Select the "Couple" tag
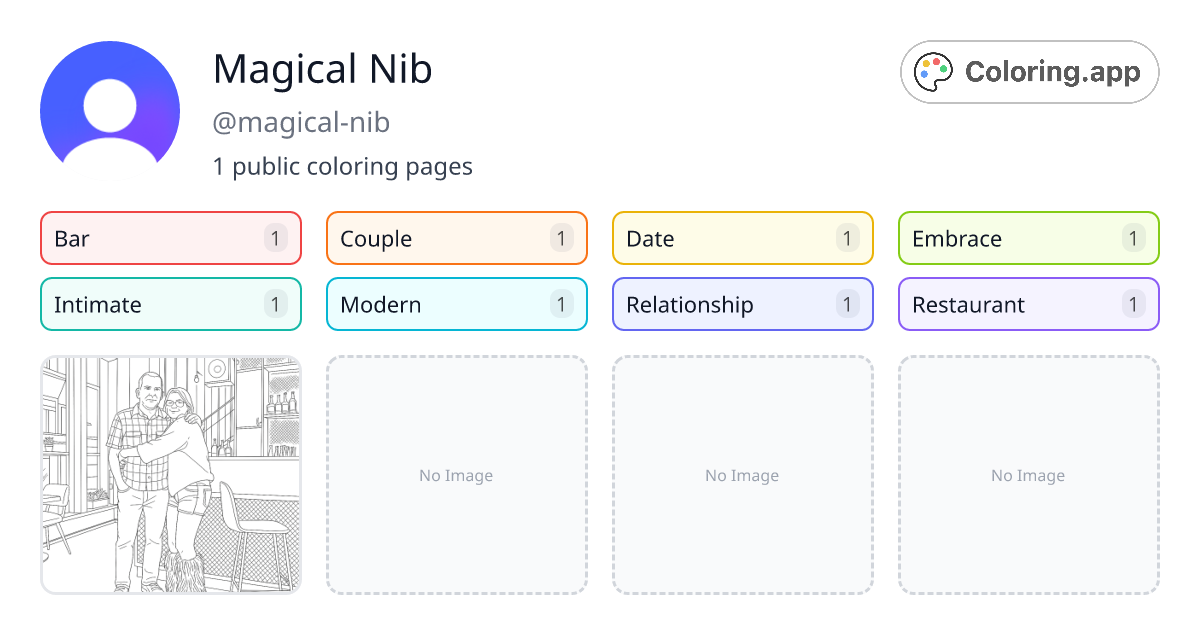Screen dimensions: 1200x630 tap(456, 238)
